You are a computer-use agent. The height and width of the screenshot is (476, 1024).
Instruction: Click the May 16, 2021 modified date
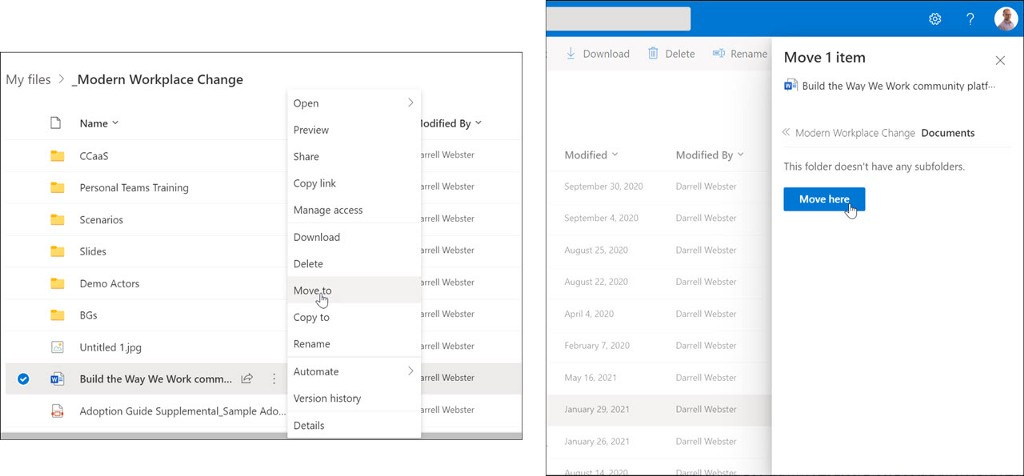(x=590, y=377)
